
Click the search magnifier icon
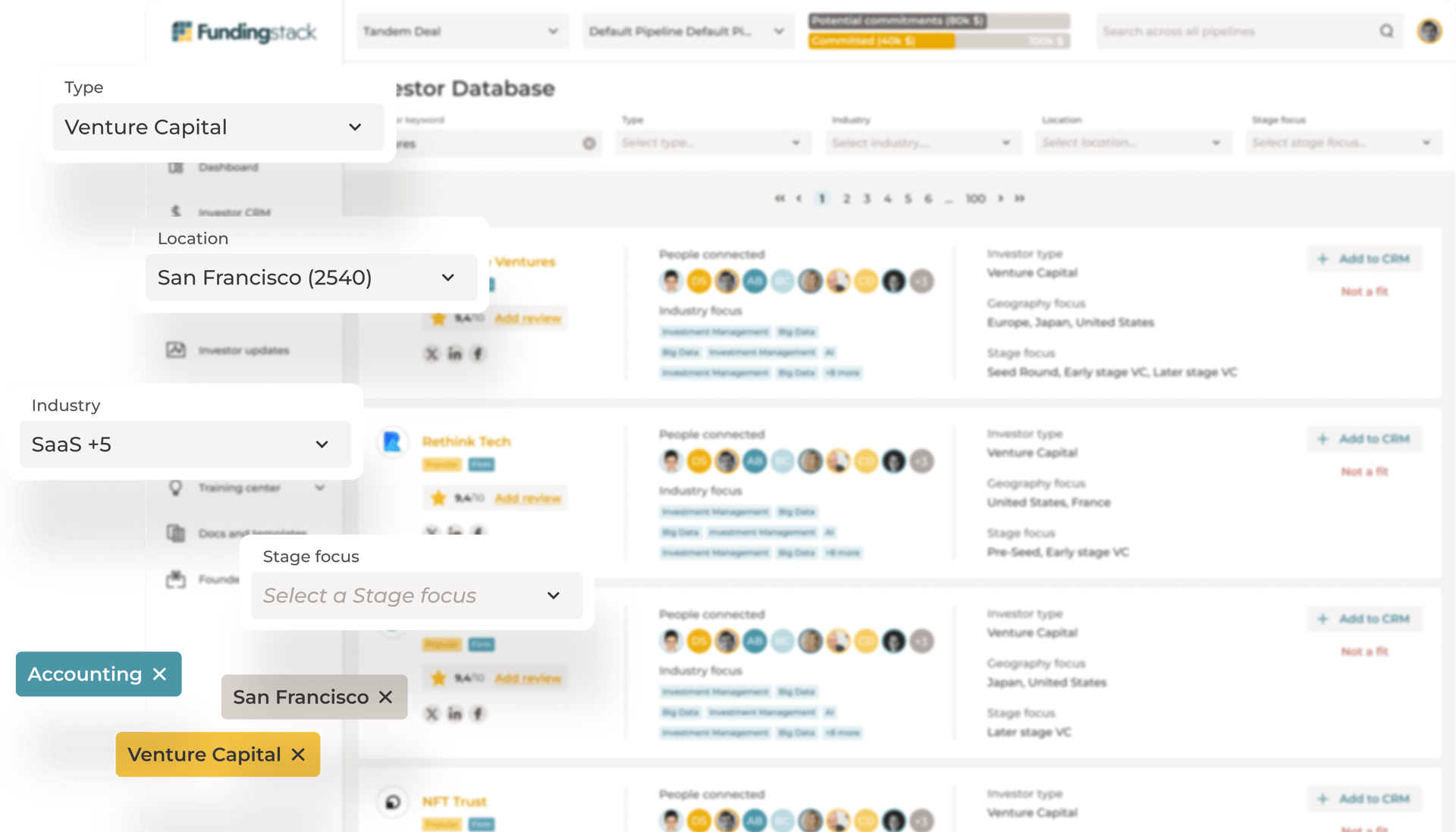[1386, 30]
